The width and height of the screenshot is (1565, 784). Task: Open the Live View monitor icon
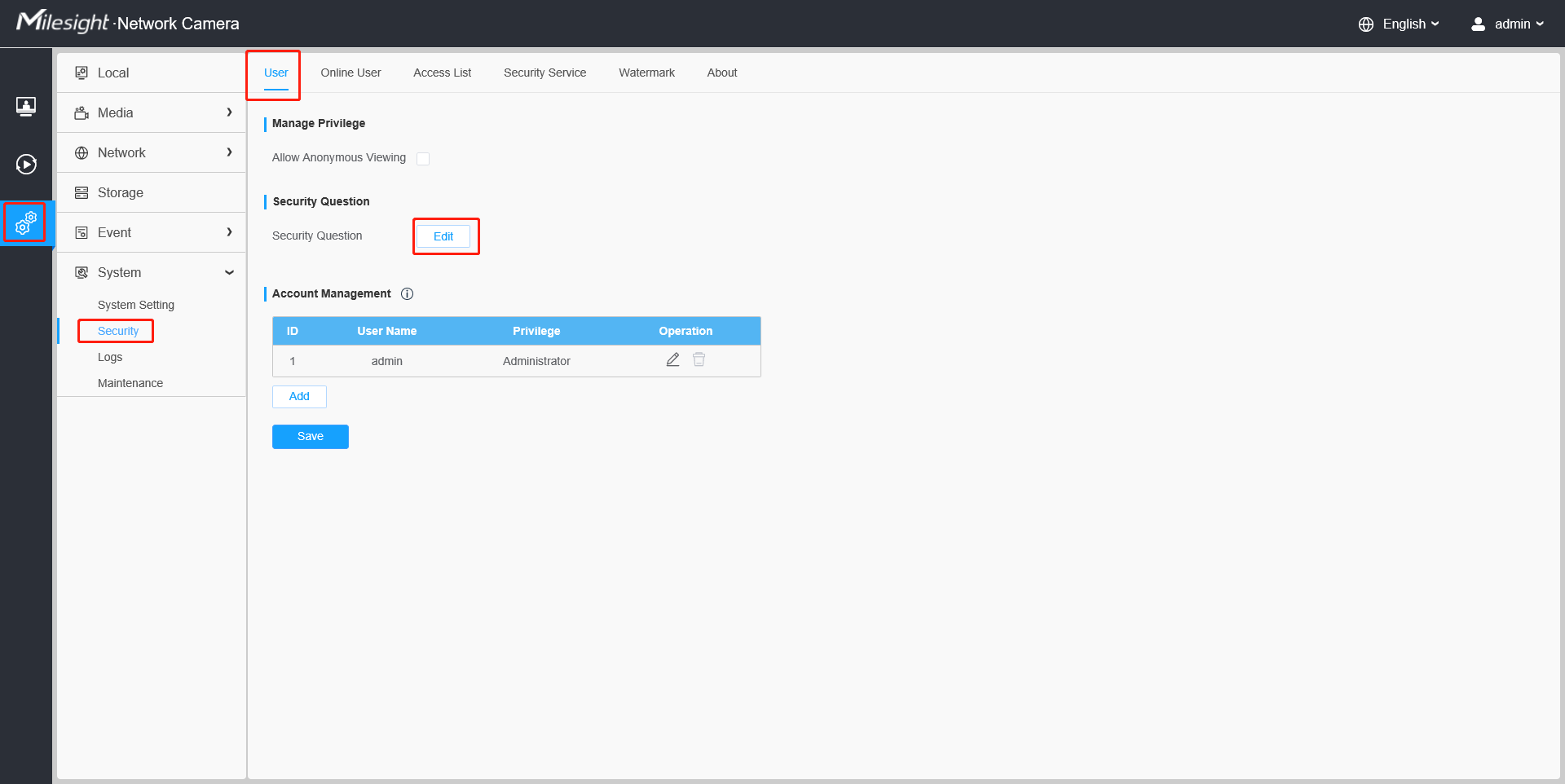tap(26, 106)
